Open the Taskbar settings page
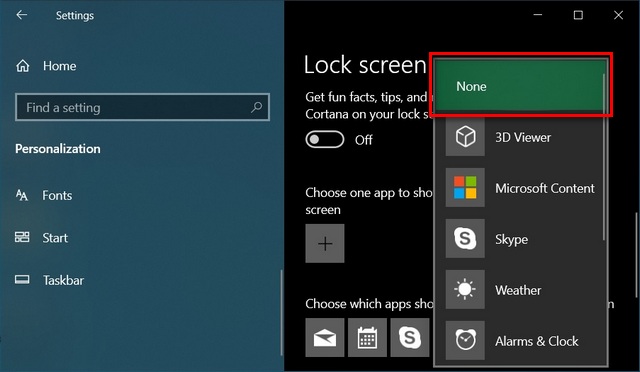640x372 pixels. [x=49, y=280]
